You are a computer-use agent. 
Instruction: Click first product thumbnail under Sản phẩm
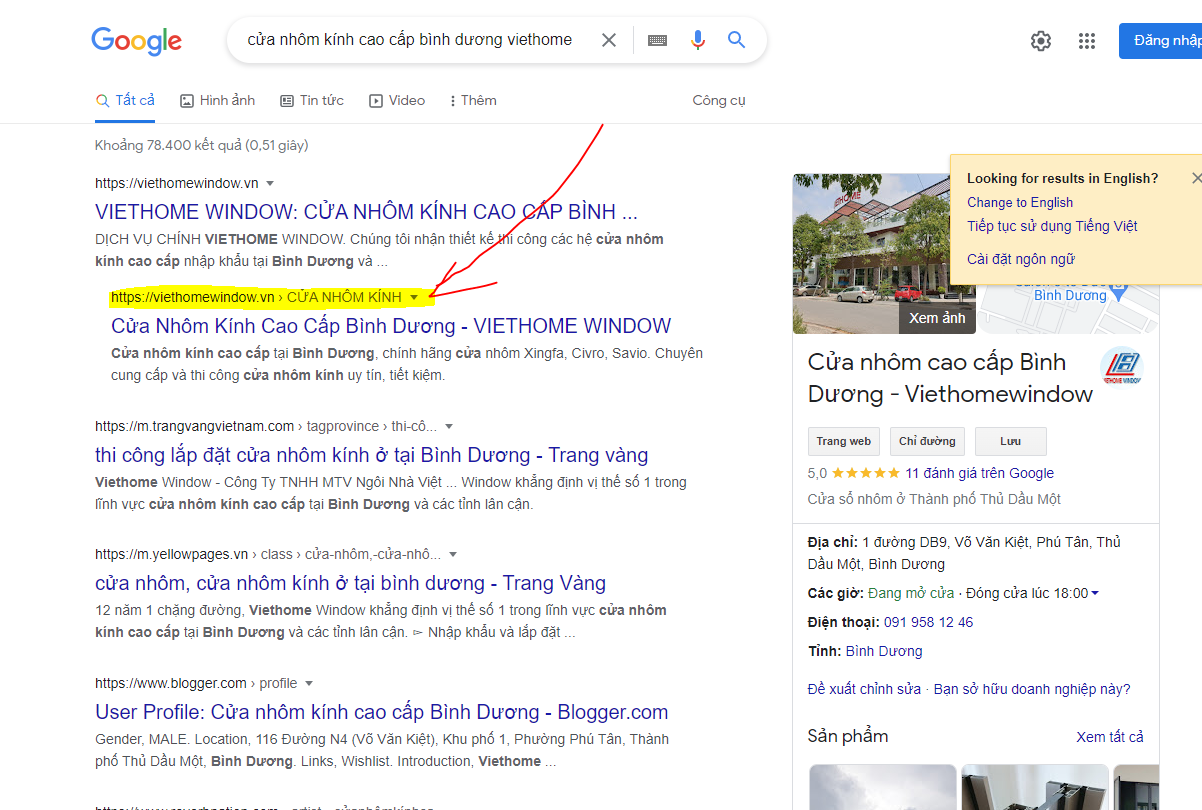point(881,788)
